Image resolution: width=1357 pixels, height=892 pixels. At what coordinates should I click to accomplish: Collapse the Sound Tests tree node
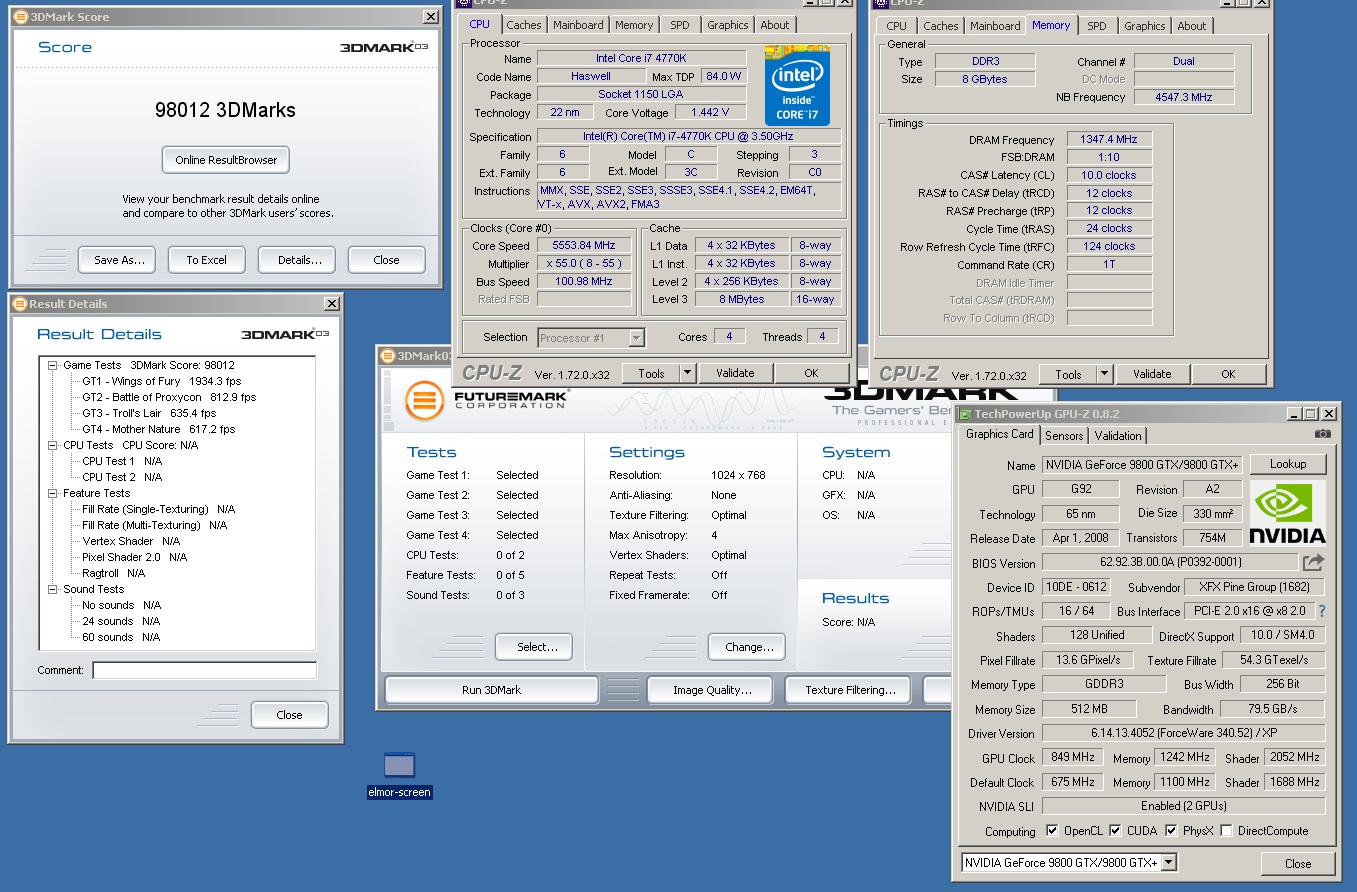coord(52,589)
